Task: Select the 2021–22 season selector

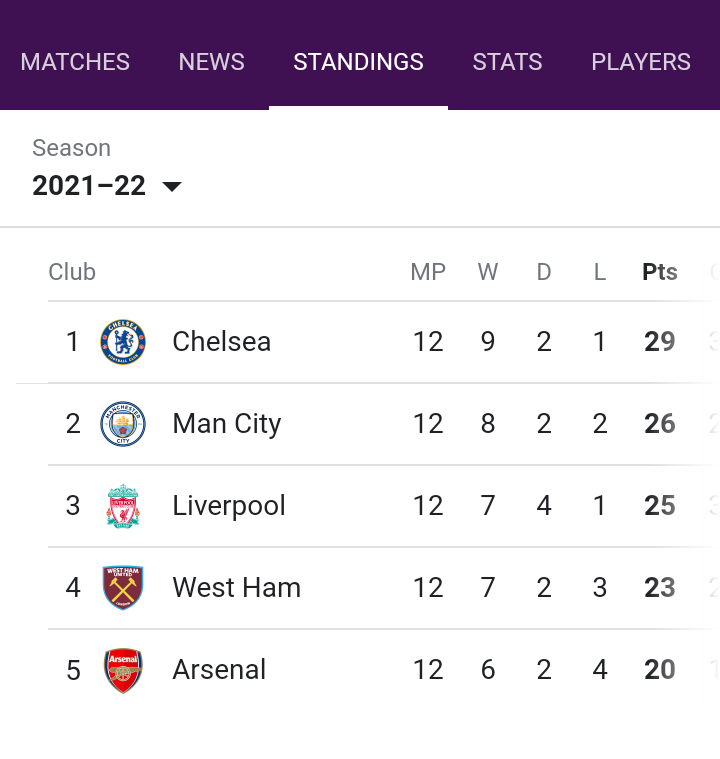Action: (x=107, y=186)
